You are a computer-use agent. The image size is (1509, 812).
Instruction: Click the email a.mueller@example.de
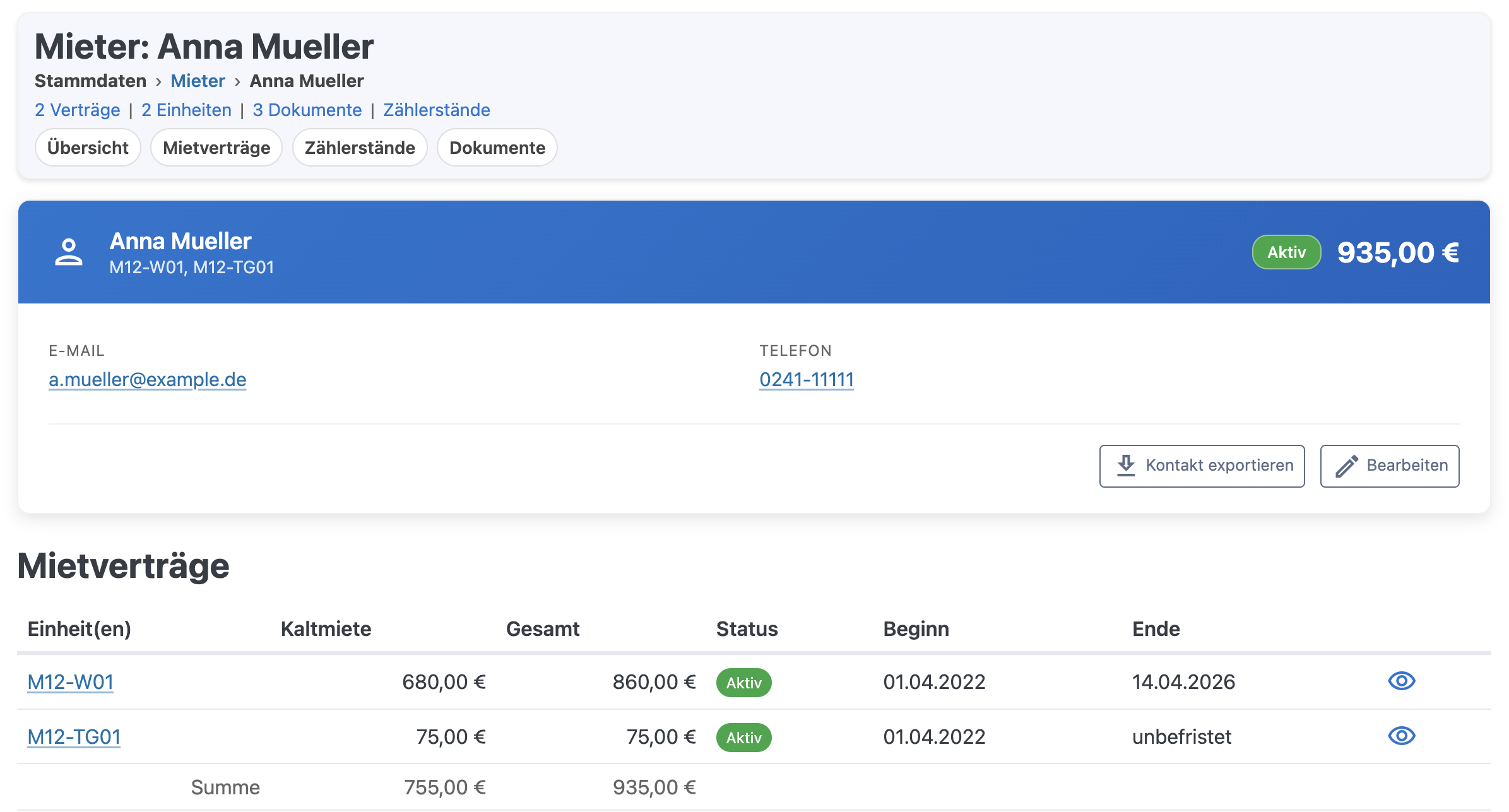148,379
